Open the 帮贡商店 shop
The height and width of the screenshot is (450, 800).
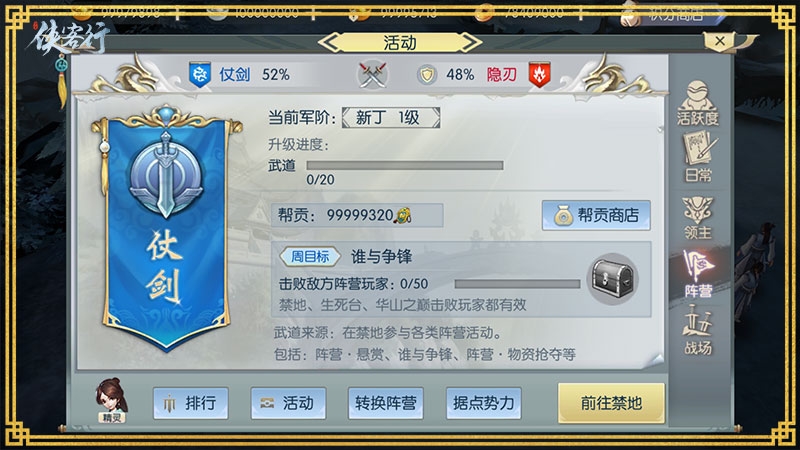(596, 215)
